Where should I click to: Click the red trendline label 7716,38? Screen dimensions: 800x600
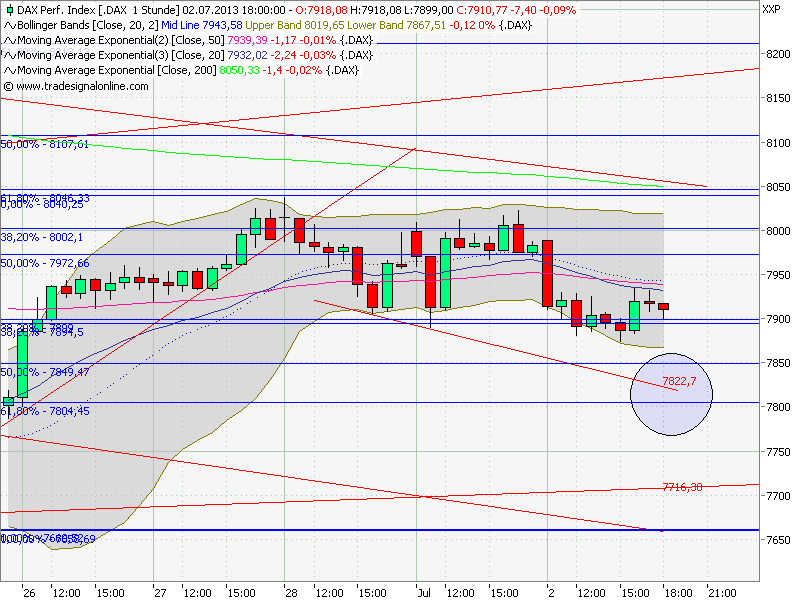click(682, 487)
